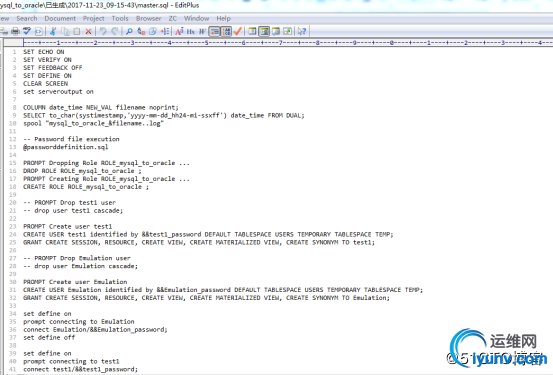Click the 'PROMPT Create user test1' line
This screenshot has width=553, height=375.
(67, 226)
